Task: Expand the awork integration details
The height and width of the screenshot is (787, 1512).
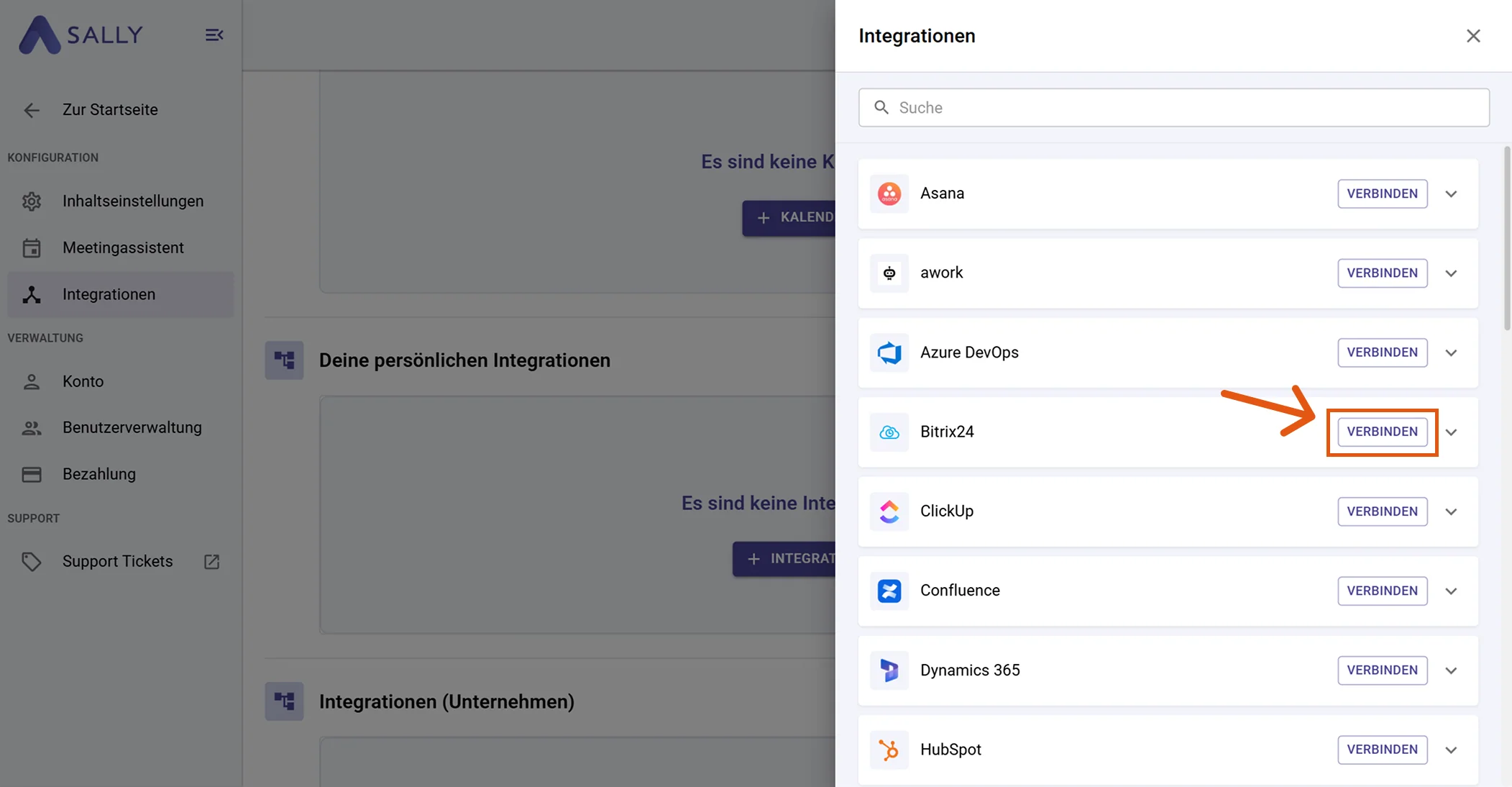Action: click(1451, 273)
